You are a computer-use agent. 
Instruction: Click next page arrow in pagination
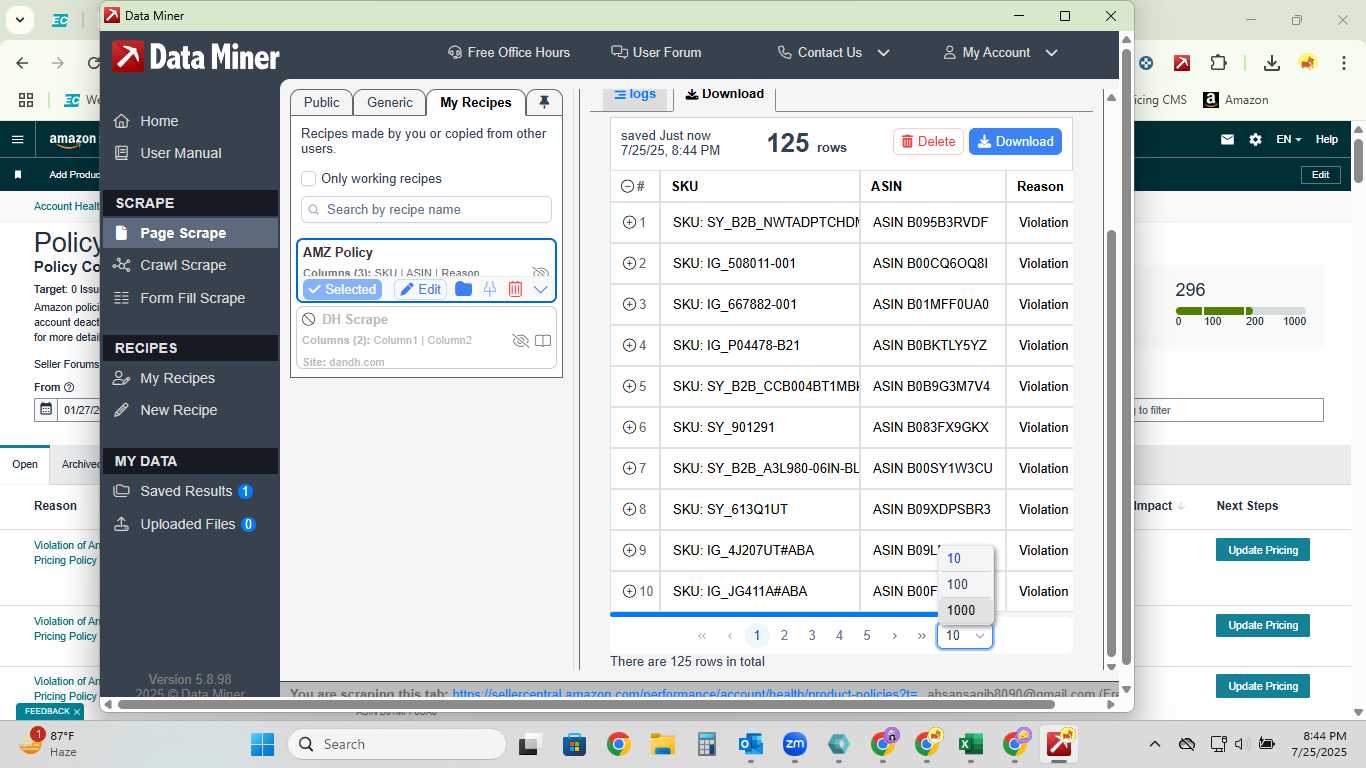tap(894, 635)
